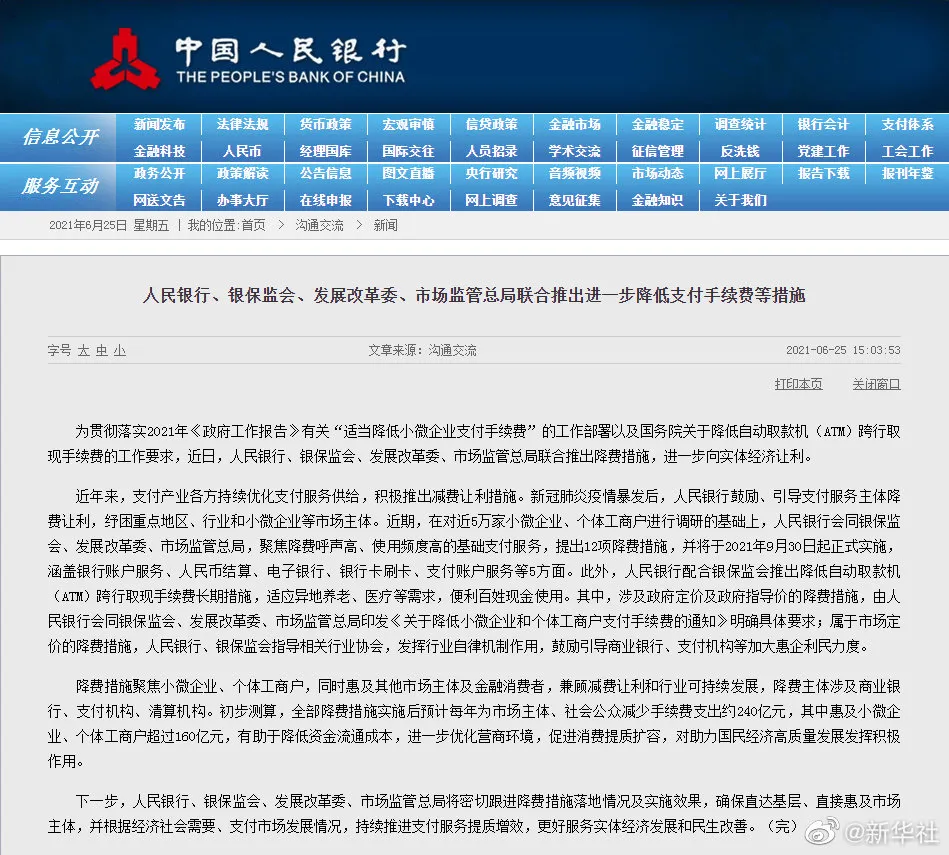Click 关闭窗口 to close the page
The width and height of the screenshot is (949, 855).
click(x=875, y=383)
